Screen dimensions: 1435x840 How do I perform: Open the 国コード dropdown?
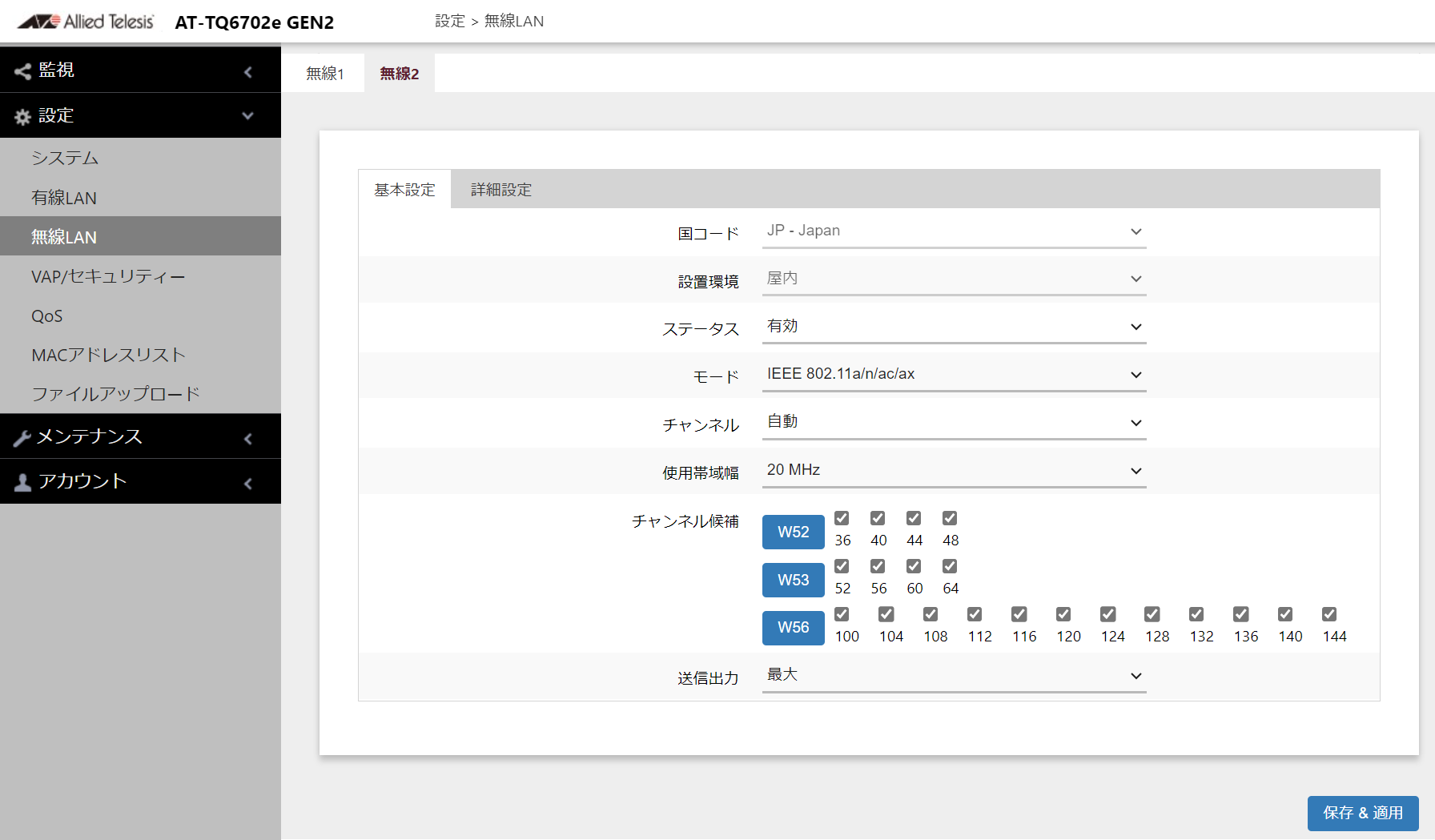point(954,231)
